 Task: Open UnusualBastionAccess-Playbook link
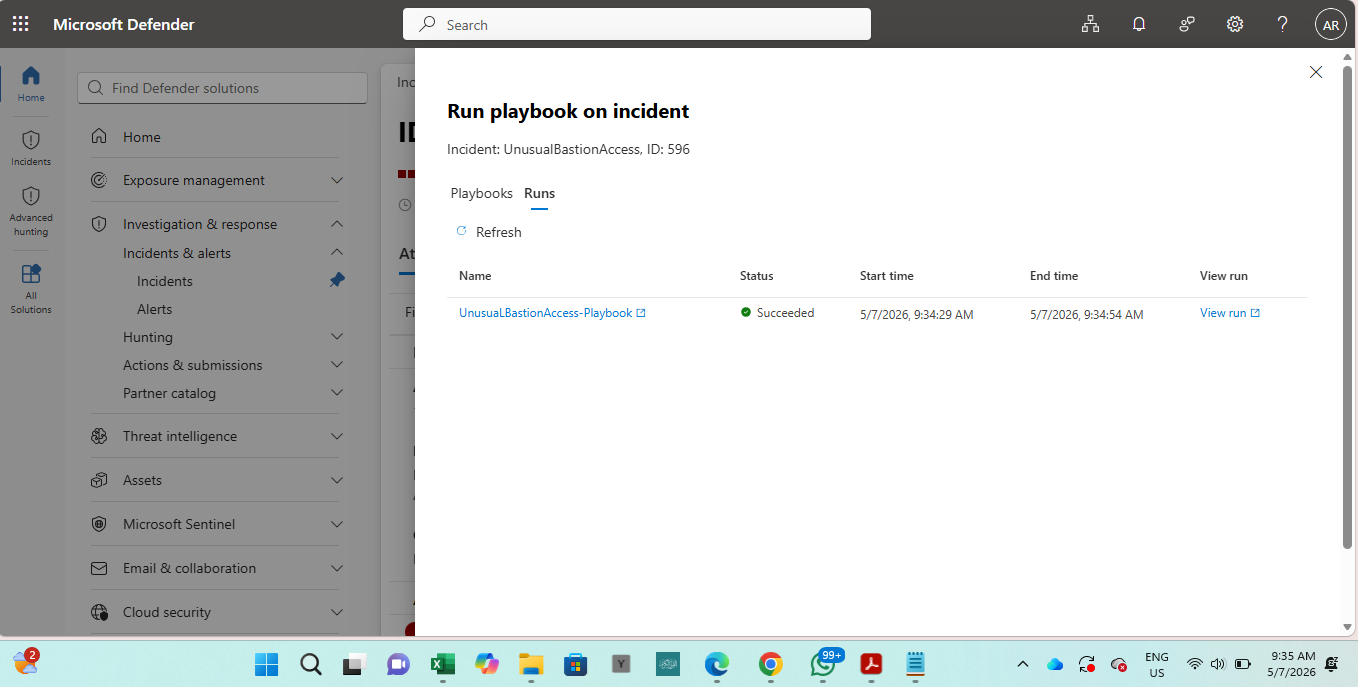[552, 313]
